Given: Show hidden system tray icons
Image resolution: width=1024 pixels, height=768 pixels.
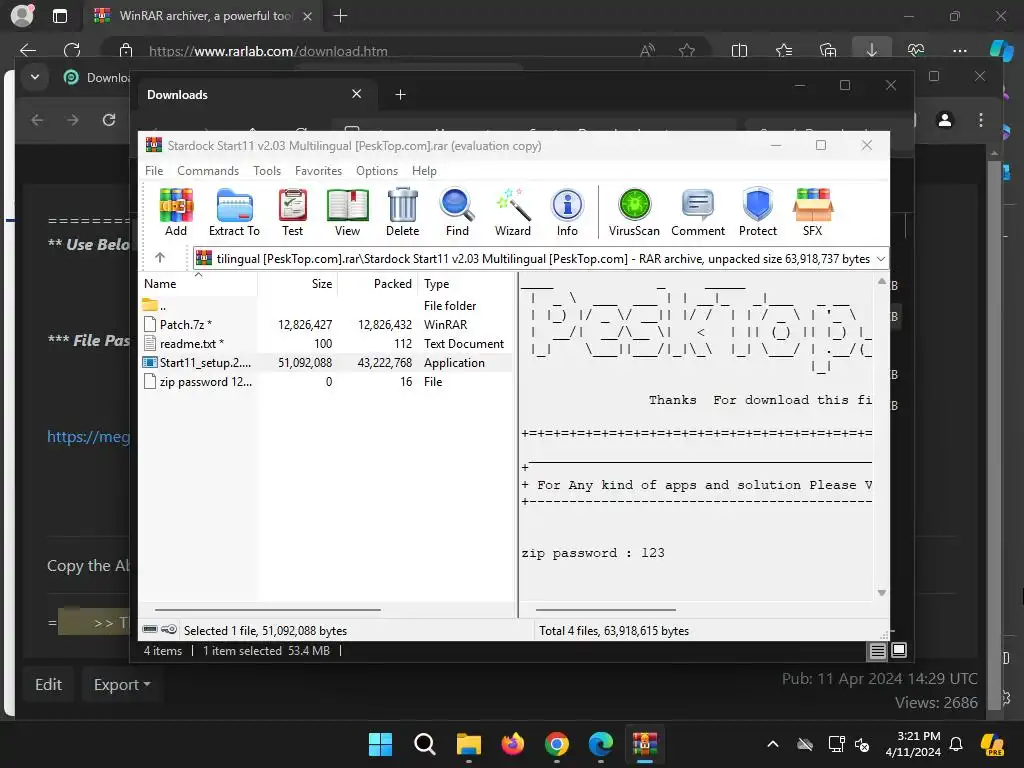Looking at the screenshot, I should point(773,744).
